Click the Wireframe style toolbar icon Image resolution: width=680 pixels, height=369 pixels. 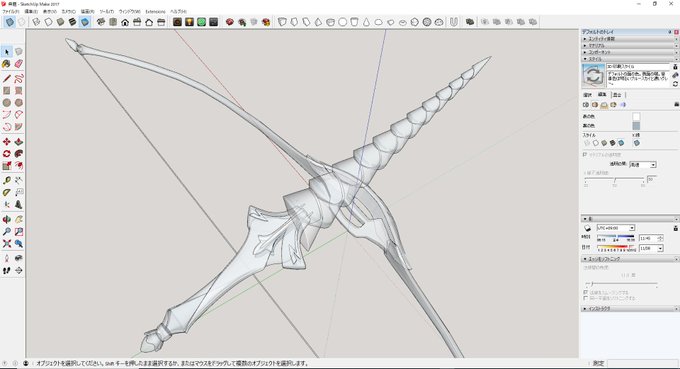point(36,22)
